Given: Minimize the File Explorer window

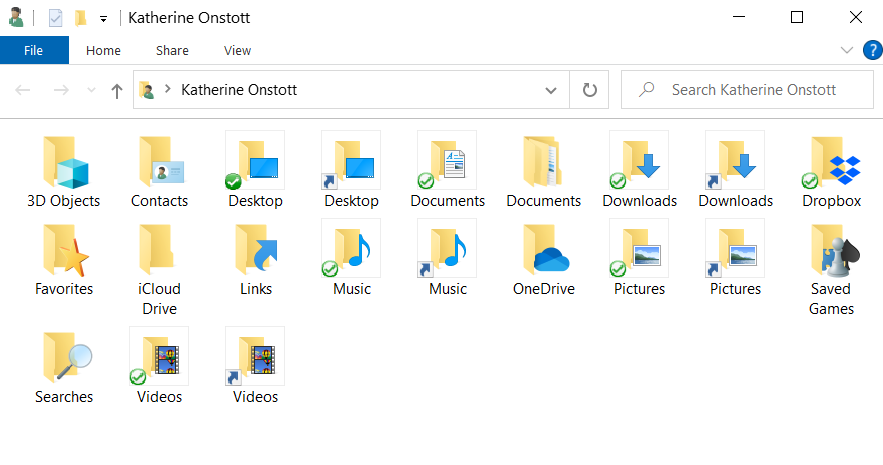Looking at the screenshot, I should click(739, 17).
